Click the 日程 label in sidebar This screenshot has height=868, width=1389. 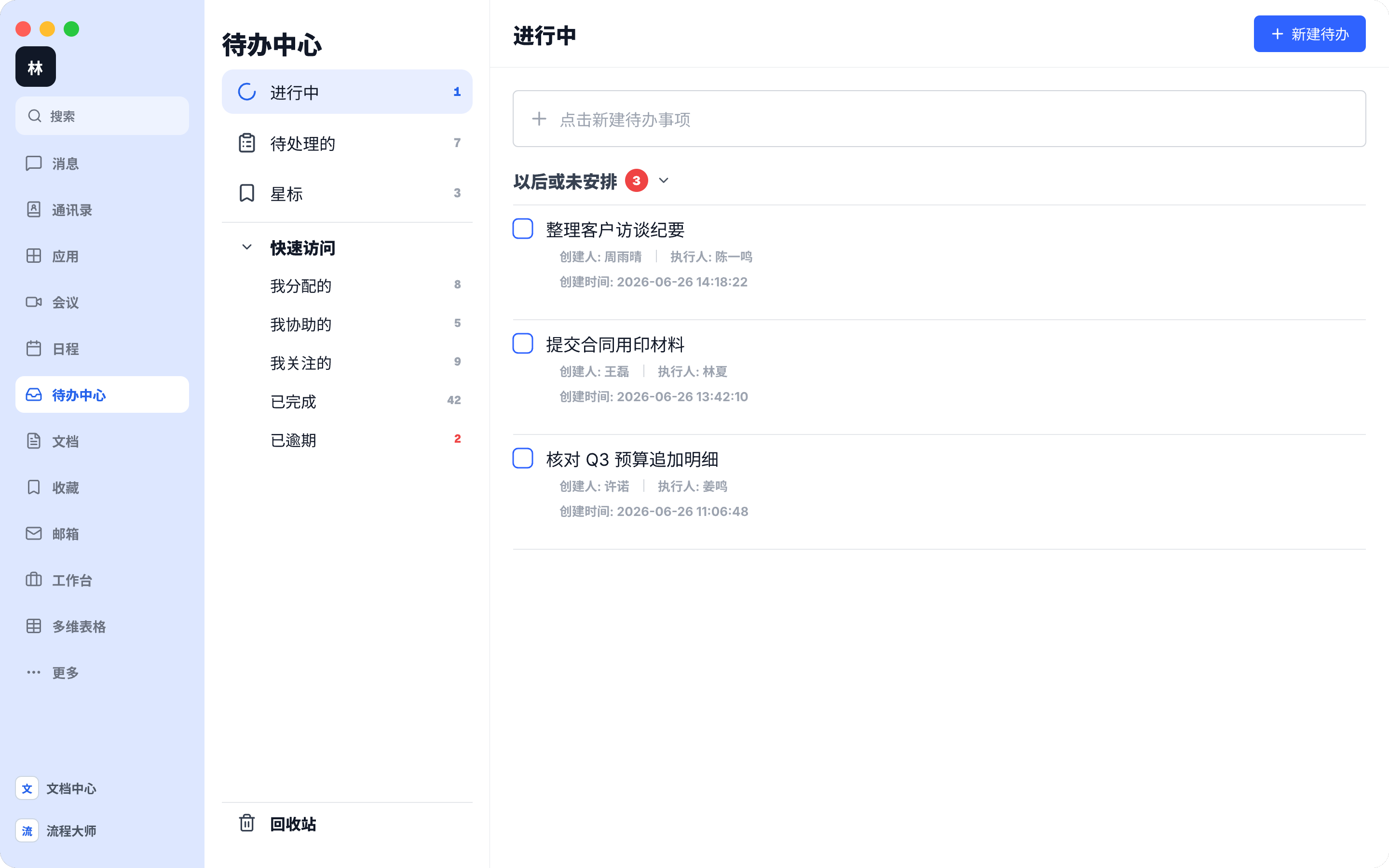pyautogui.click(x=66, y=349)
